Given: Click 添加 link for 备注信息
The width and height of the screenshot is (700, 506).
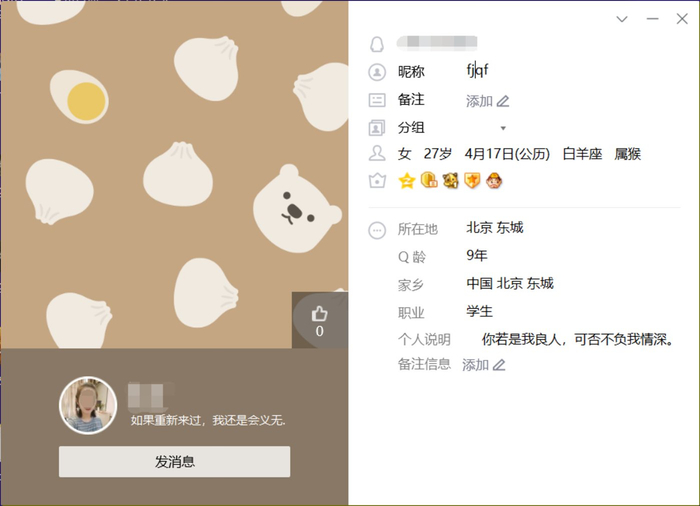Looking at the screenshot, I should [475, 365].
